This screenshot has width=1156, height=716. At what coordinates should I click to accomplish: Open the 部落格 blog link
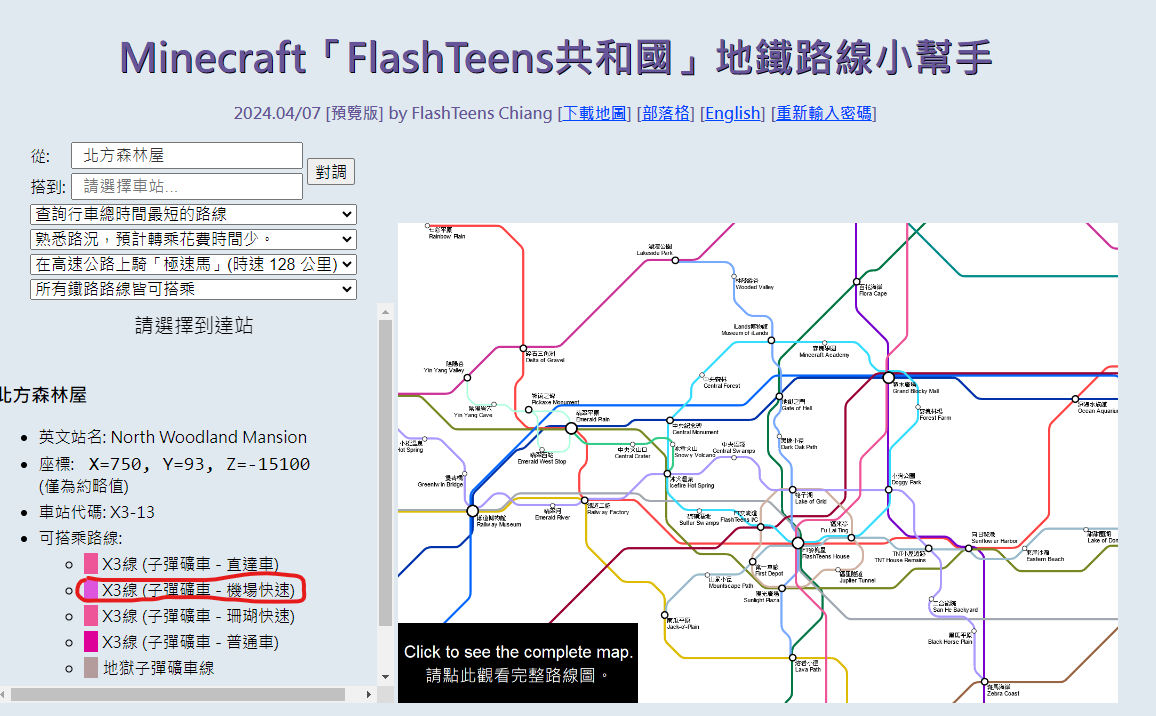666,113
